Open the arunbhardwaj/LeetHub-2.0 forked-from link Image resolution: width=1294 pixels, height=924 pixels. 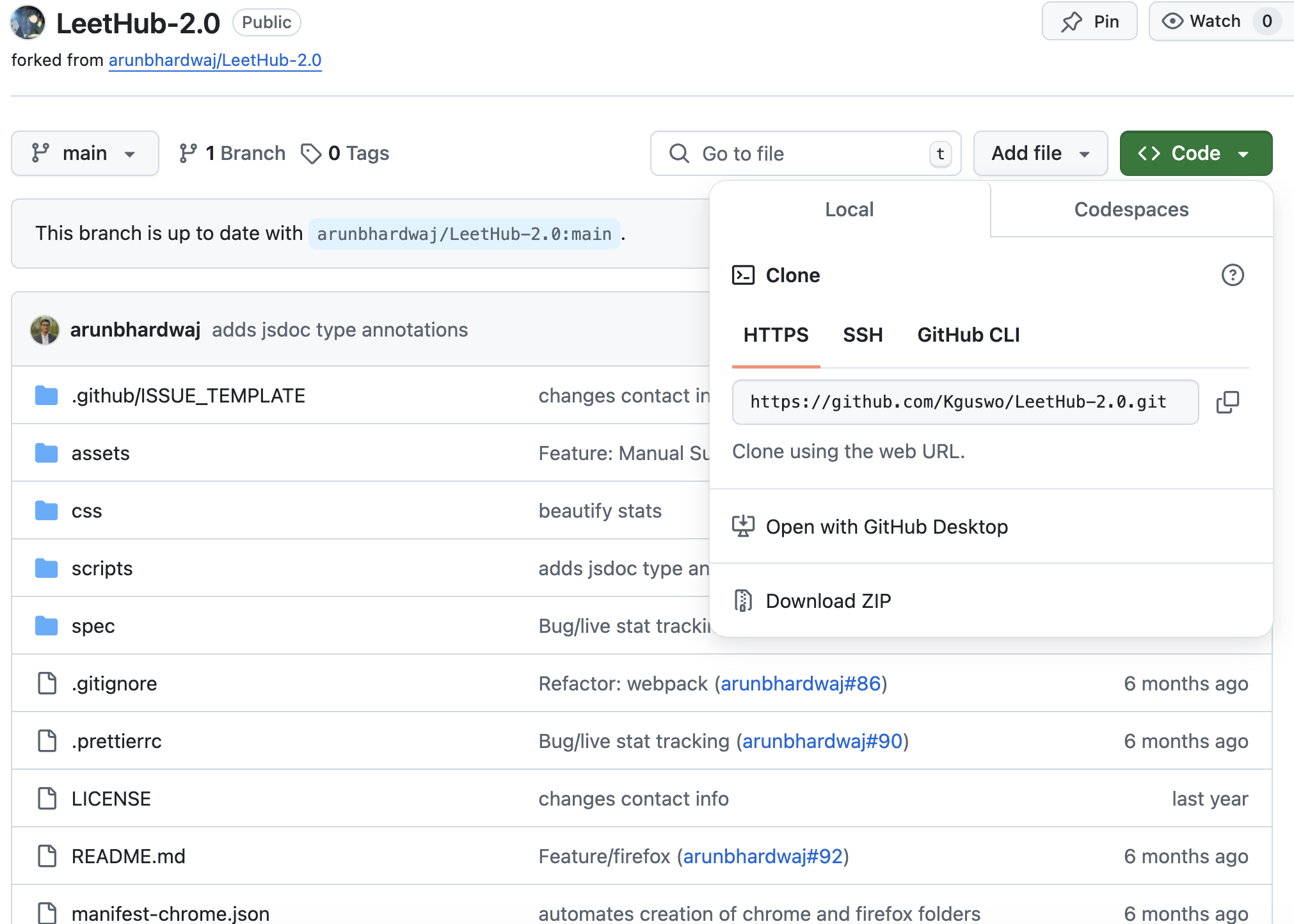pyautogui.click(x=215, y=60)
